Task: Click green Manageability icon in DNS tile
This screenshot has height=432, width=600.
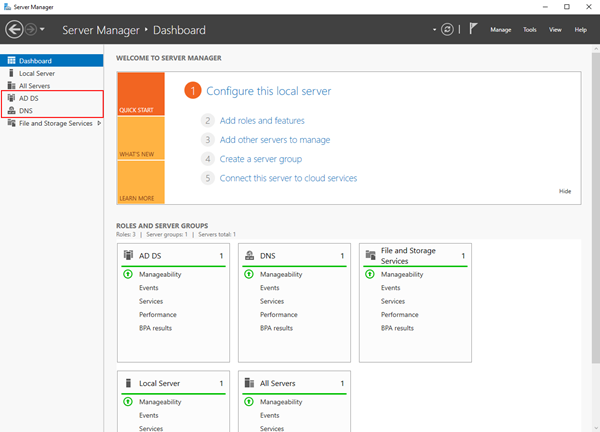Action: (249, 274)
